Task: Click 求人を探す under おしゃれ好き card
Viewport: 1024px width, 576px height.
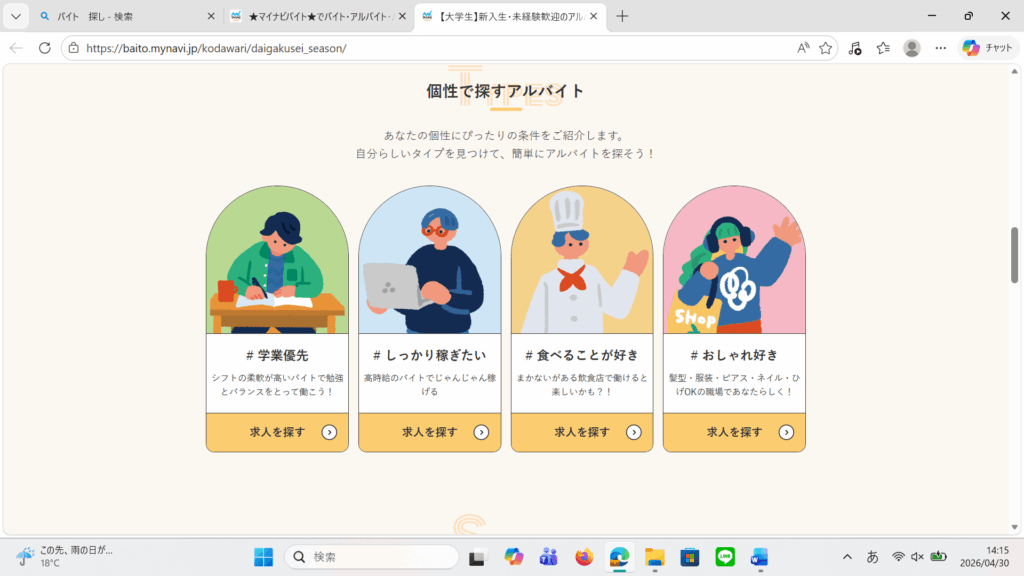Action: (734, 432)
